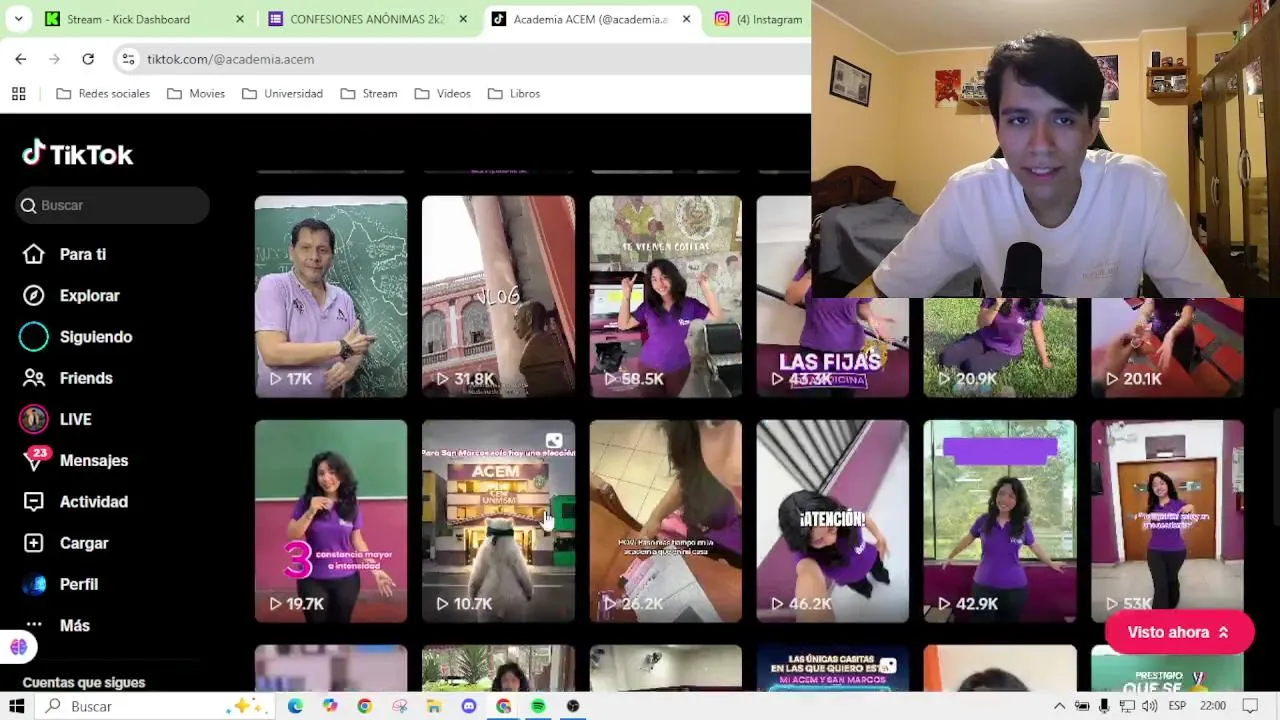Open the 17K views teacher video
The image size is (1280, 720).
[x=331, y=296]
